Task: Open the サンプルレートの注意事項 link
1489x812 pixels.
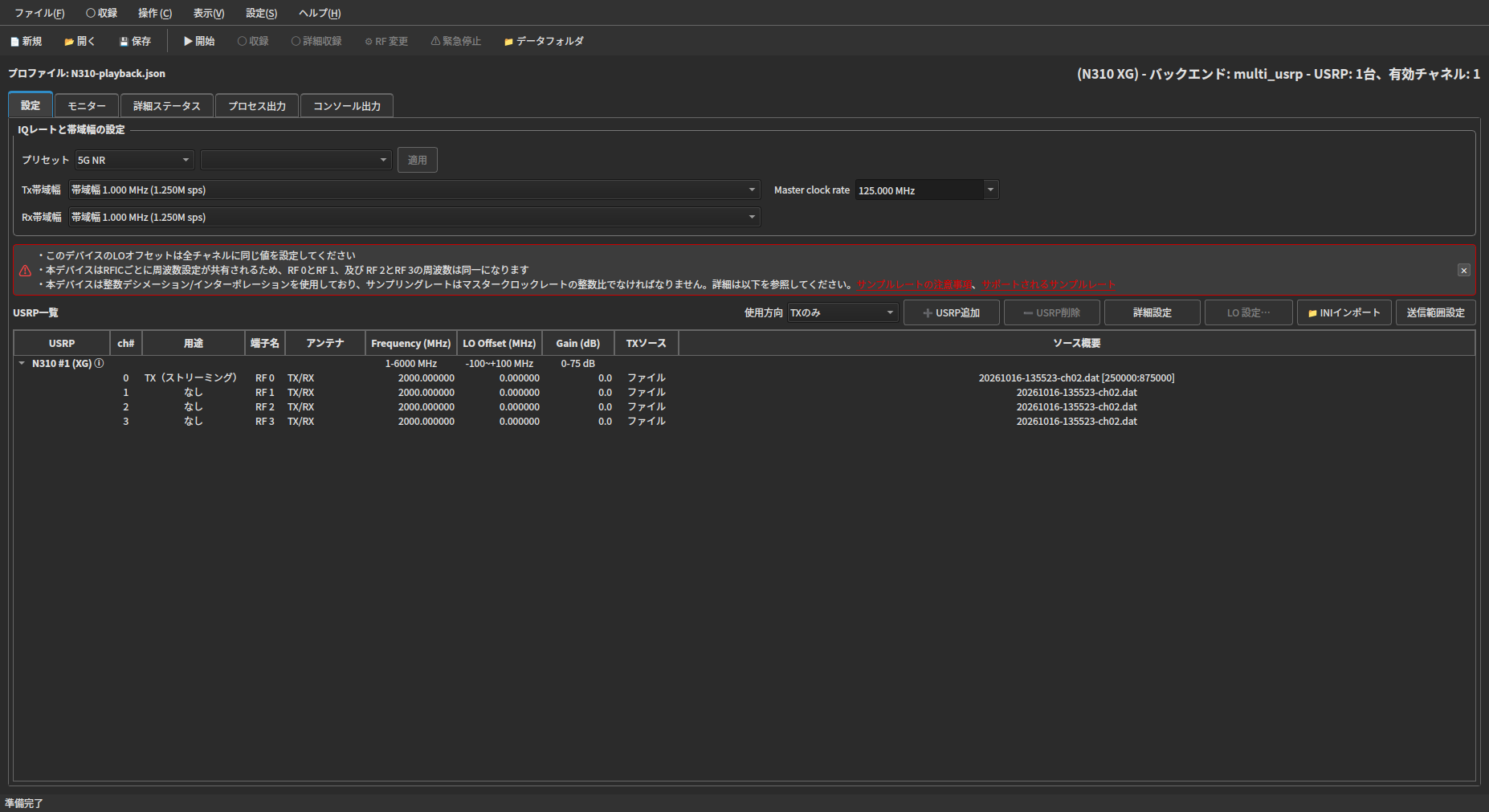Action: [x=915, y=284]
